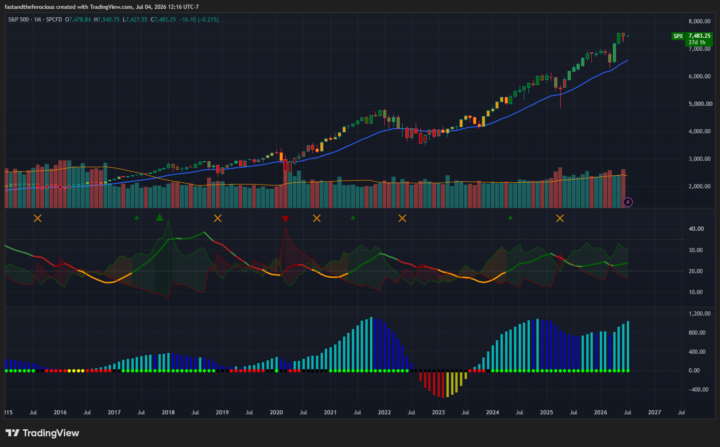
Task: Click the purple lightning bolt icon
Action: 628,202
